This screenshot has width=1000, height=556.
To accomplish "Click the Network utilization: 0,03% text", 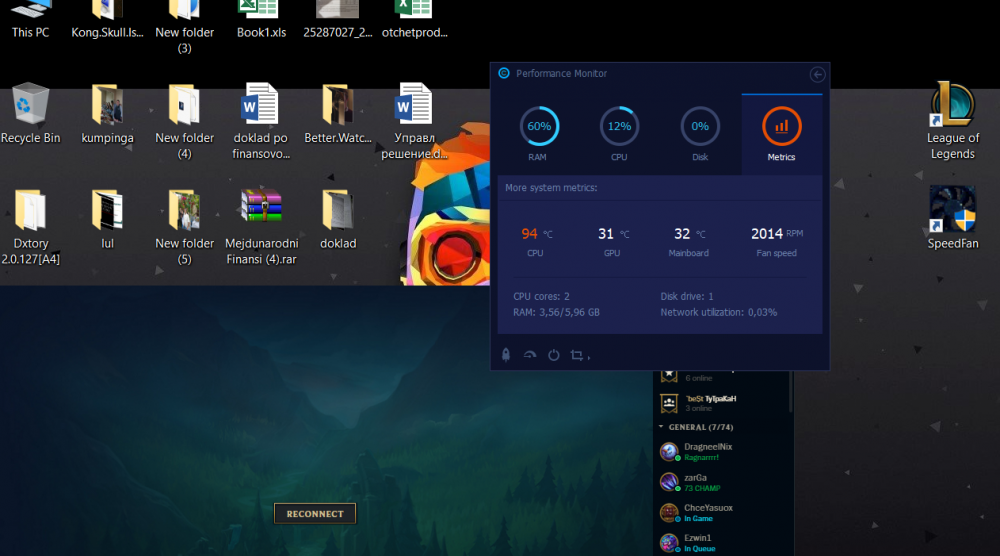I will (x=719, y=312).
